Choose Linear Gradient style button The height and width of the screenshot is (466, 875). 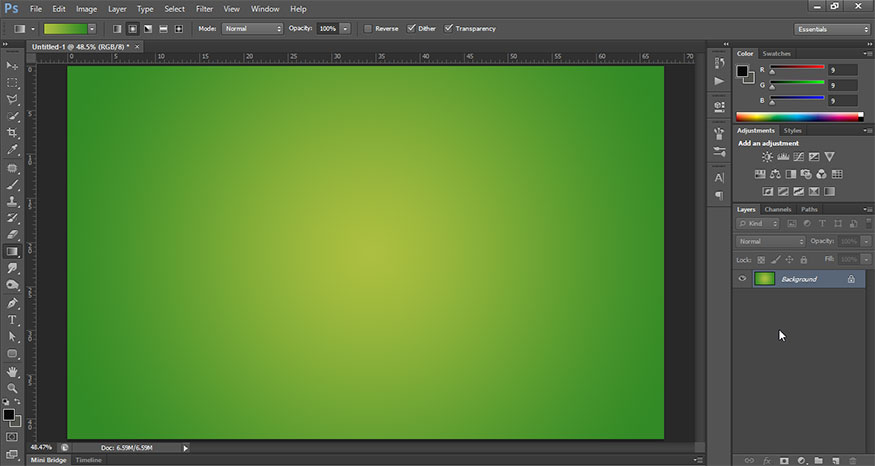tap(117, 28)
